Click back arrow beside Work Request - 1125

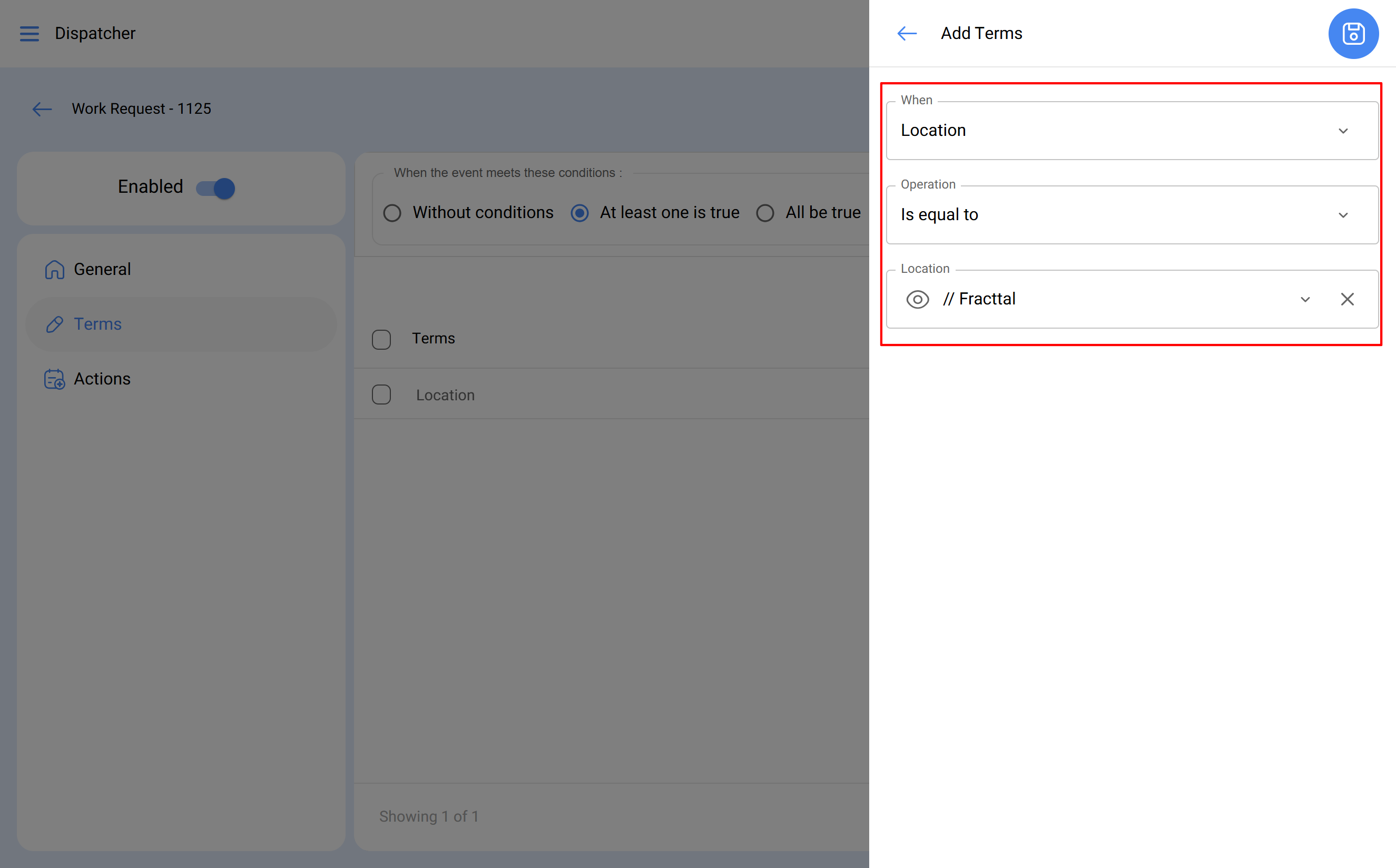click(x=42, y=109)
